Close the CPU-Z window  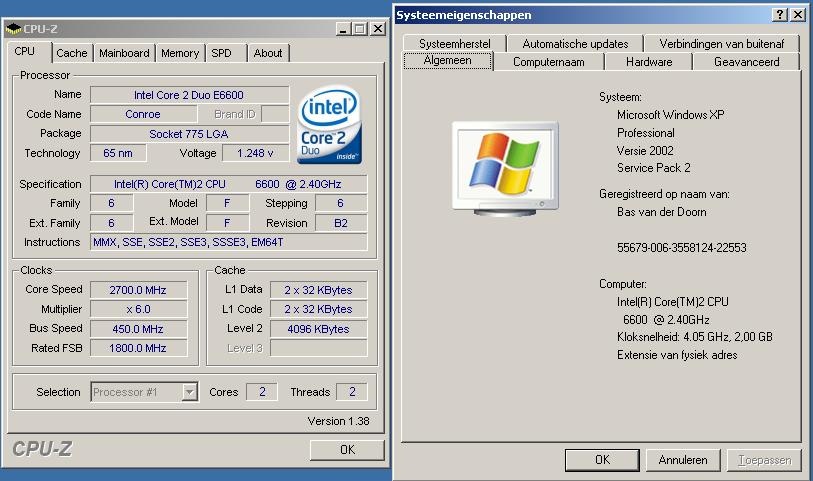[379, 29]
